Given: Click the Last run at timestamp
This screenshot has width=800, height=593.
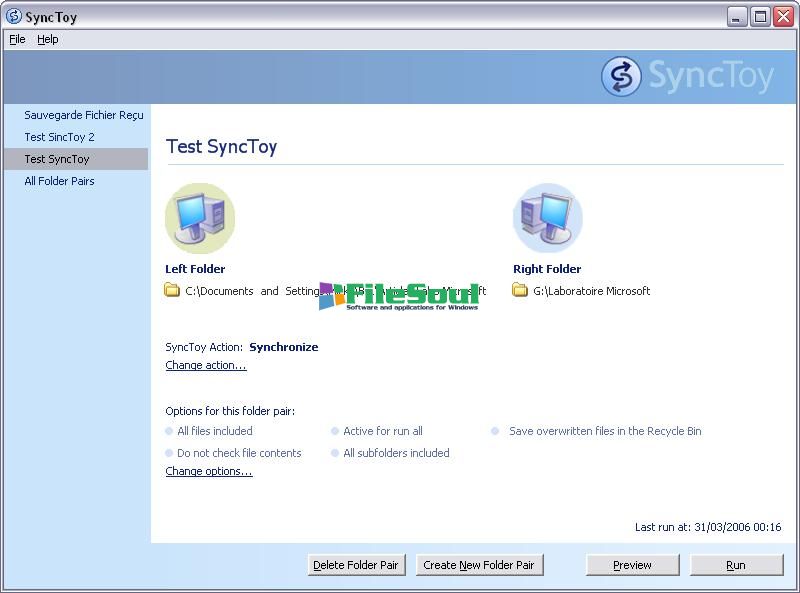Looking at the screenshot, I should (x=708, y=527).
